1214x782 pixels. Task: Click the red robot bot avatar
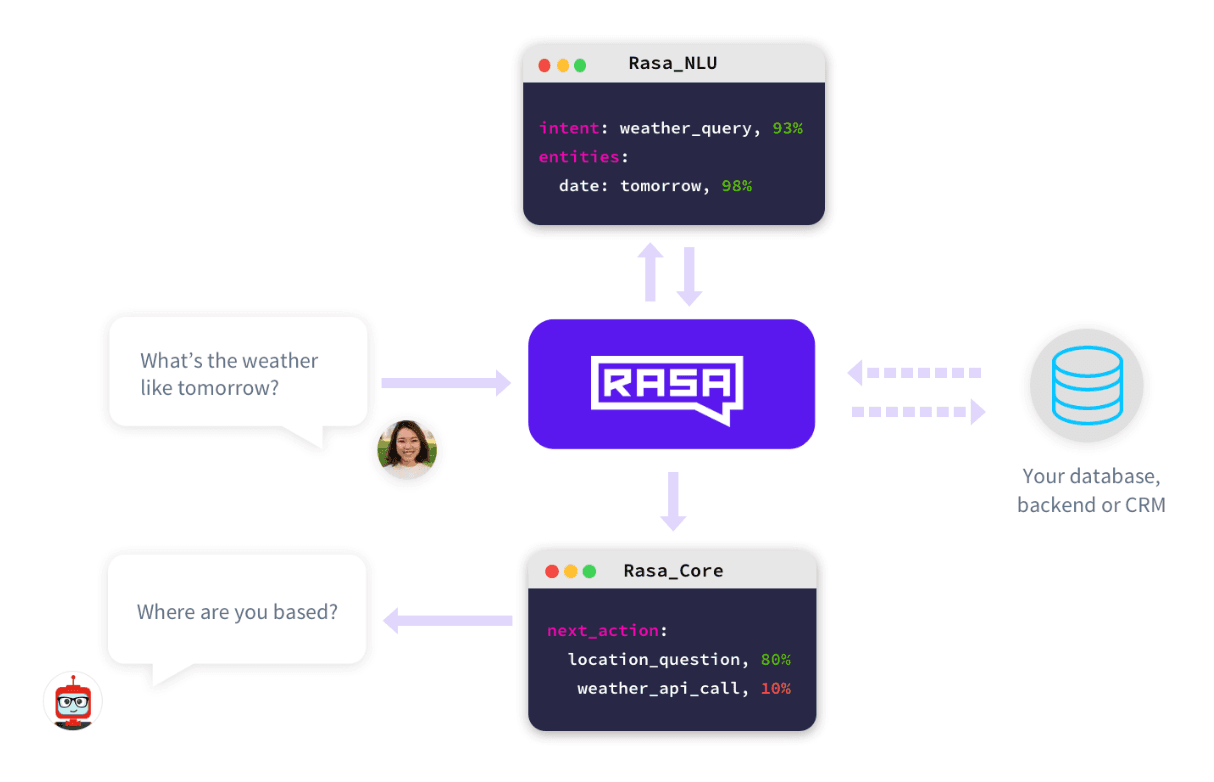tap(73, 700)
